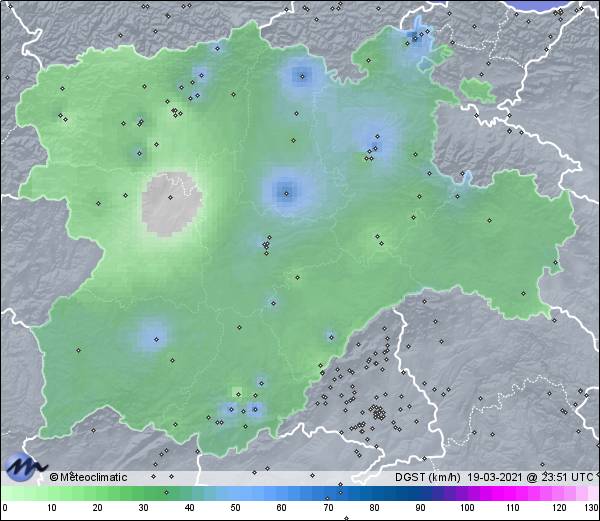The height and width of the screenshot is (521, 600).
Task: Click the scale label 110
Action: tap(513, 508)
